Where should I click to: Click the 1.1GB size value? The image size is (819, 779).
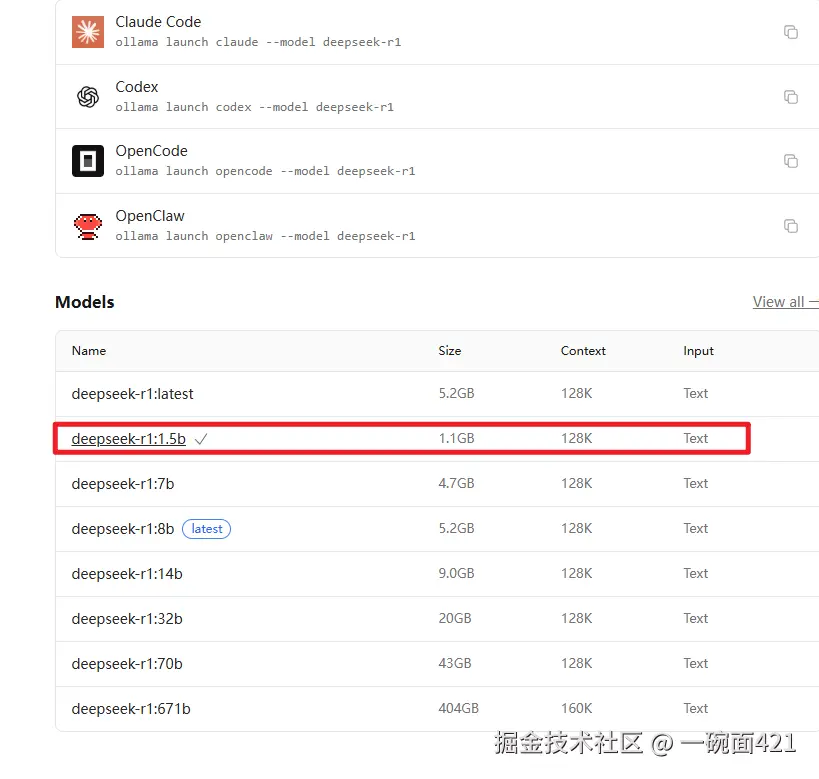coord(457,438)
